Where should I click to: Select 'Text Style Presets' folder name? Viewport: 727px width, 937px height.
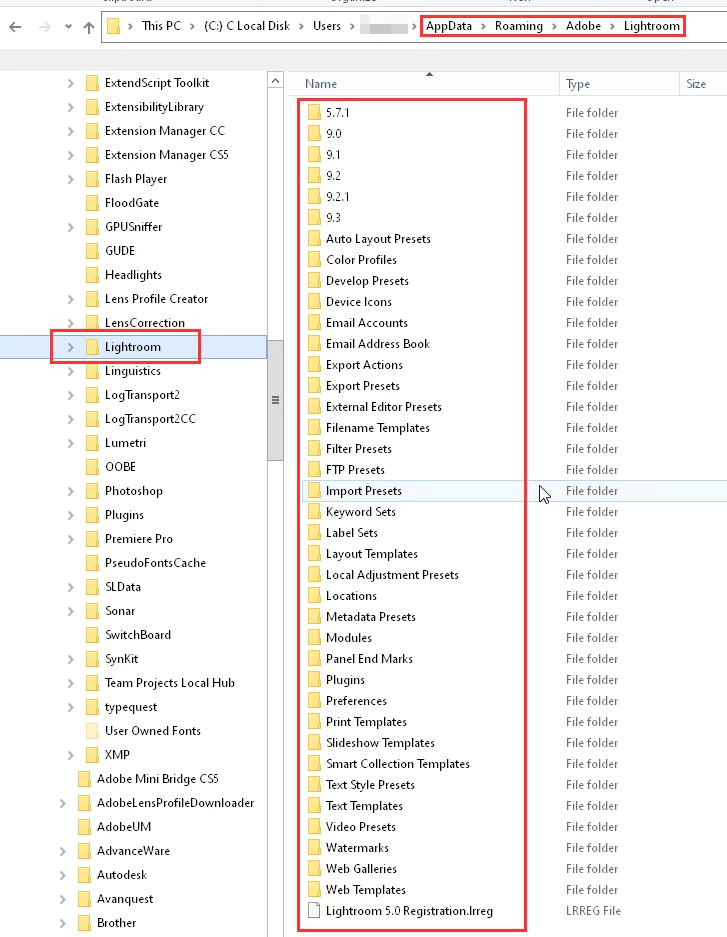pos(370,785)
